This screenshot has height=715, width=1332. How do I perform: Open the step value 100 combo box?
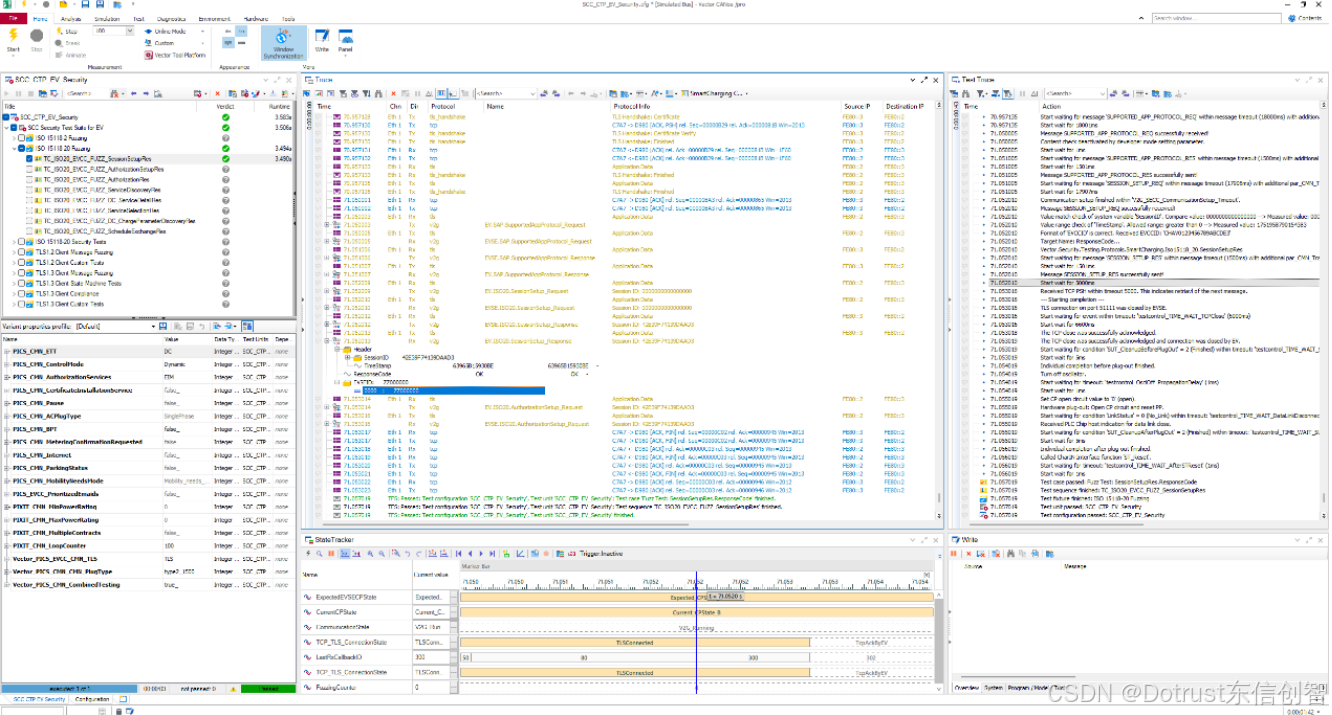(x=113, y=32)
